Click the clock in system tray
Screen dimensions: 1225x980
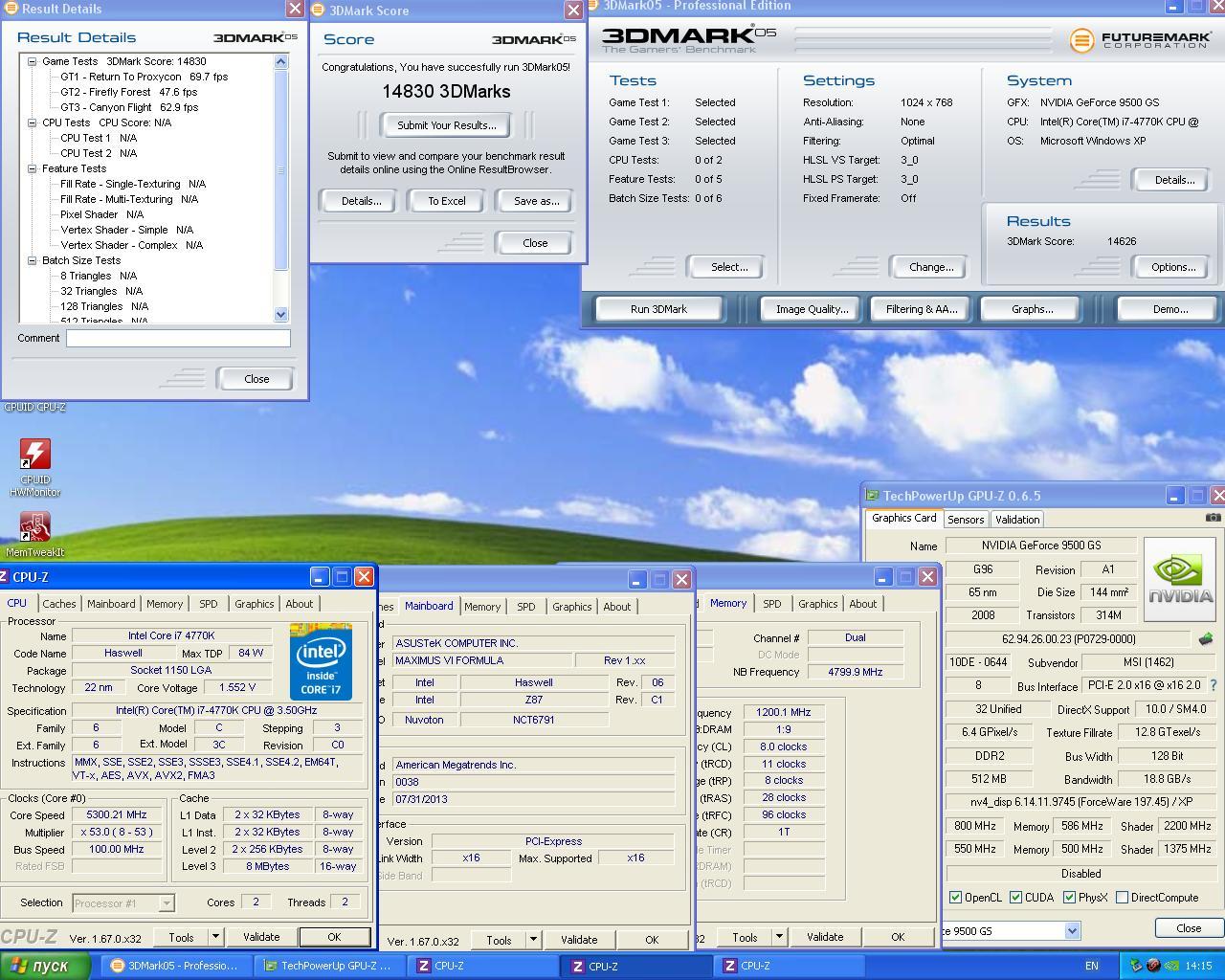point(1198,967)
